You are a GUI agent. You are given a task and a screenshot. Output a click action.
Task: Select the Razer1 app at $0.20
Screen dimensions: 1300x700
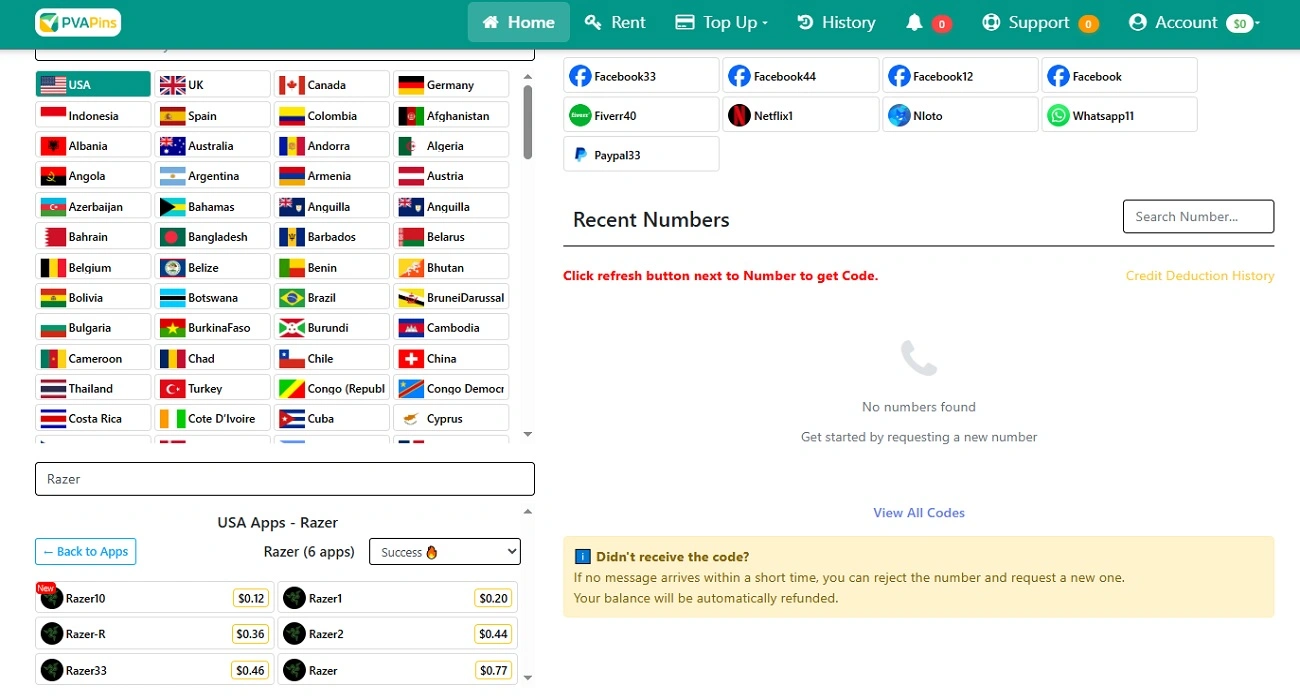click(397, 598)
